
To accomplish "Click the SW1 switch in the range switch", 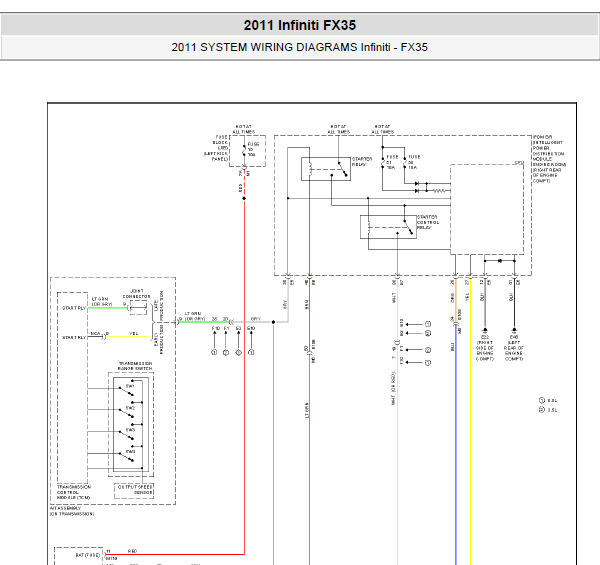I will coord(127,389).
